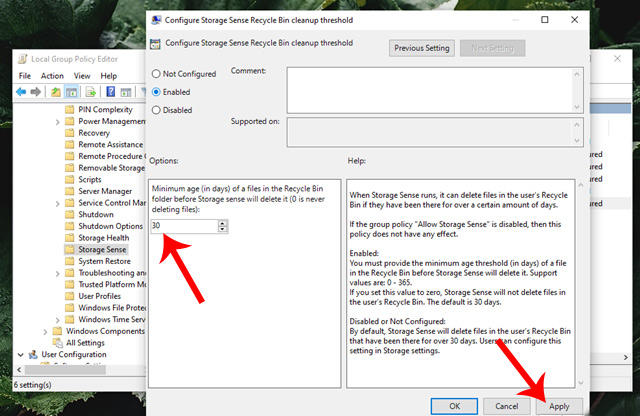Click the Apply button
640x416 pixels.
[559, 406]
